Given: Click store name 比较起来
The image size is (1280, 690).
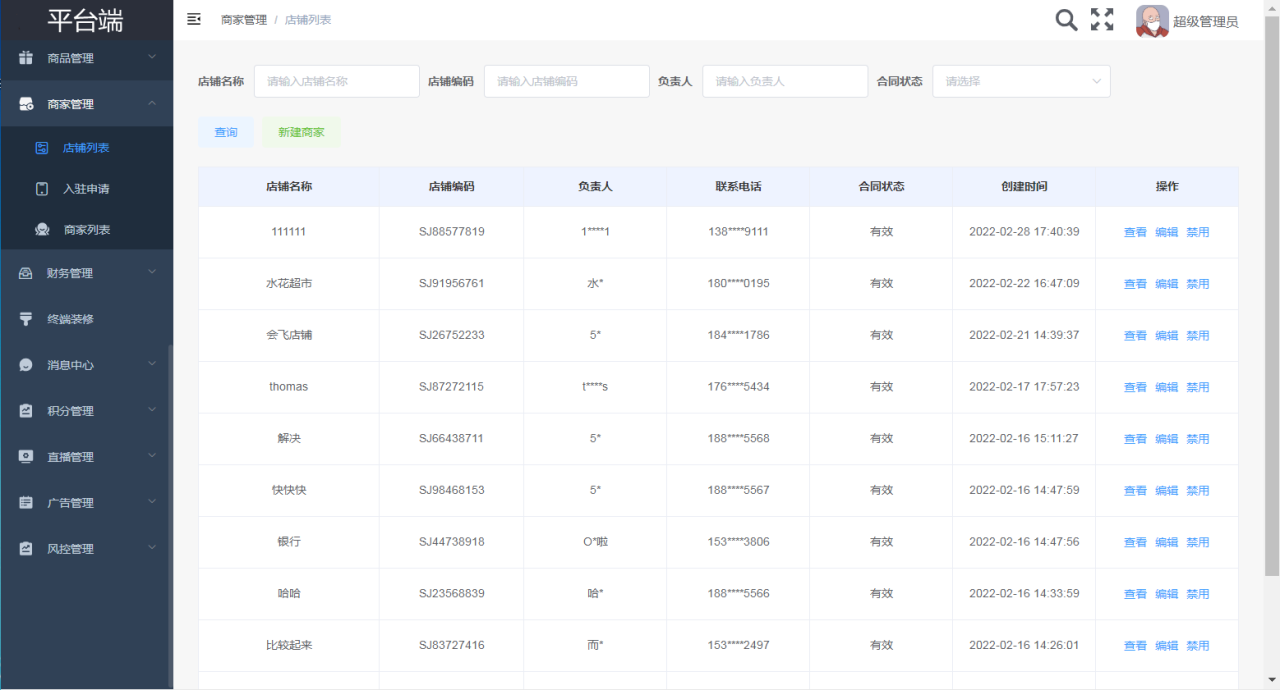Looking at the screenshot, I should pyautogui.click(x=289, y=645).
